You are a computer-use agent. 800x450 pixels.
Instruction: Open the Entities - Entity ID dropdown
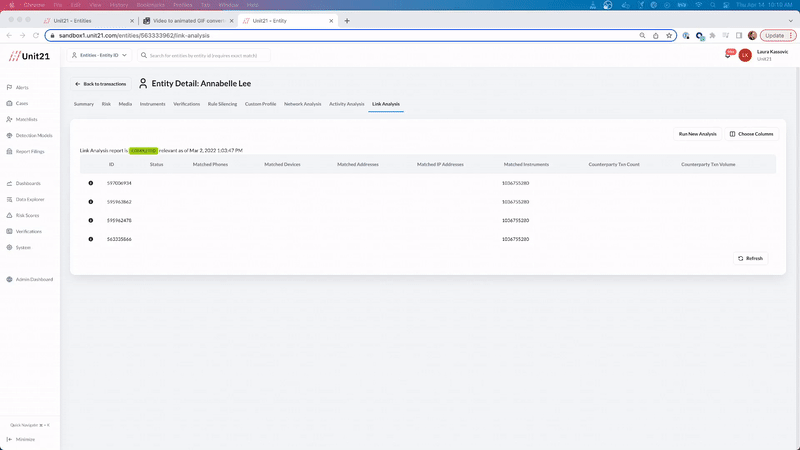tap(99, 55)
